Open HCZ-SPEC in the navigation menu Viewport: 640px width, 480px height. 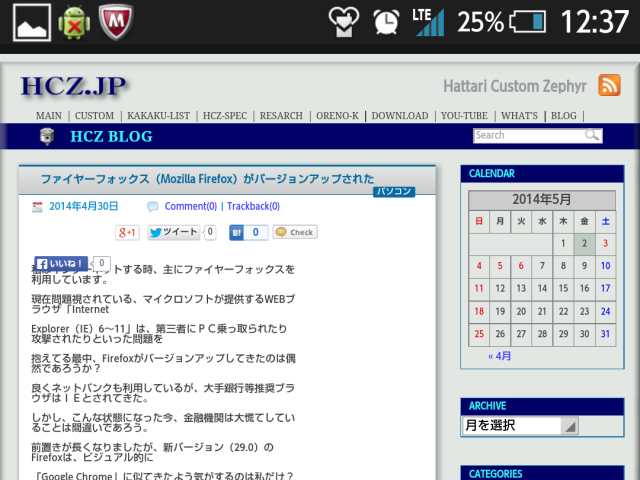tap(225, 116)
